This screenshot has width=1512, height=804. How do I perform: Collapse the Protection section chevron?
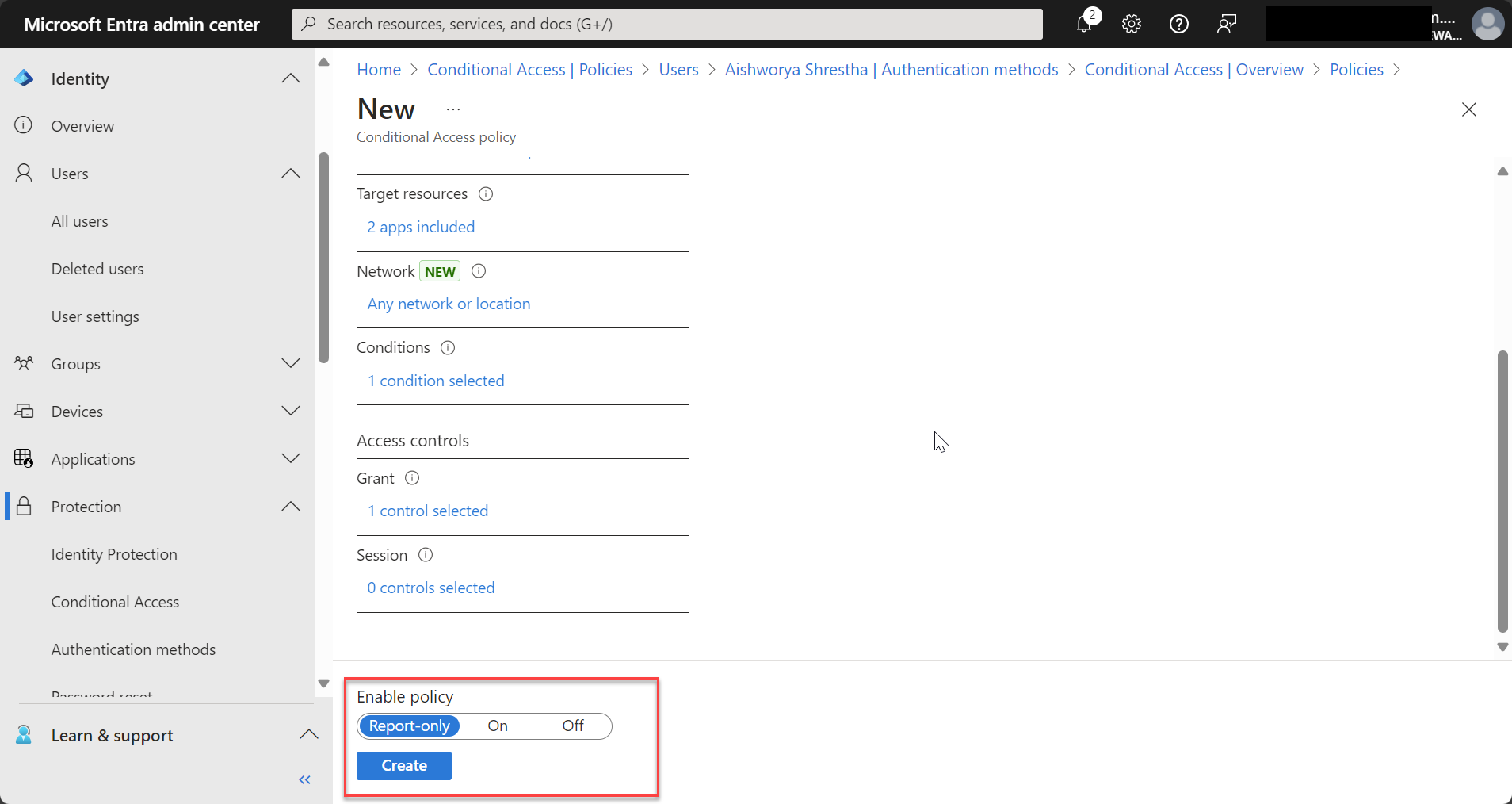pos(291,506)
